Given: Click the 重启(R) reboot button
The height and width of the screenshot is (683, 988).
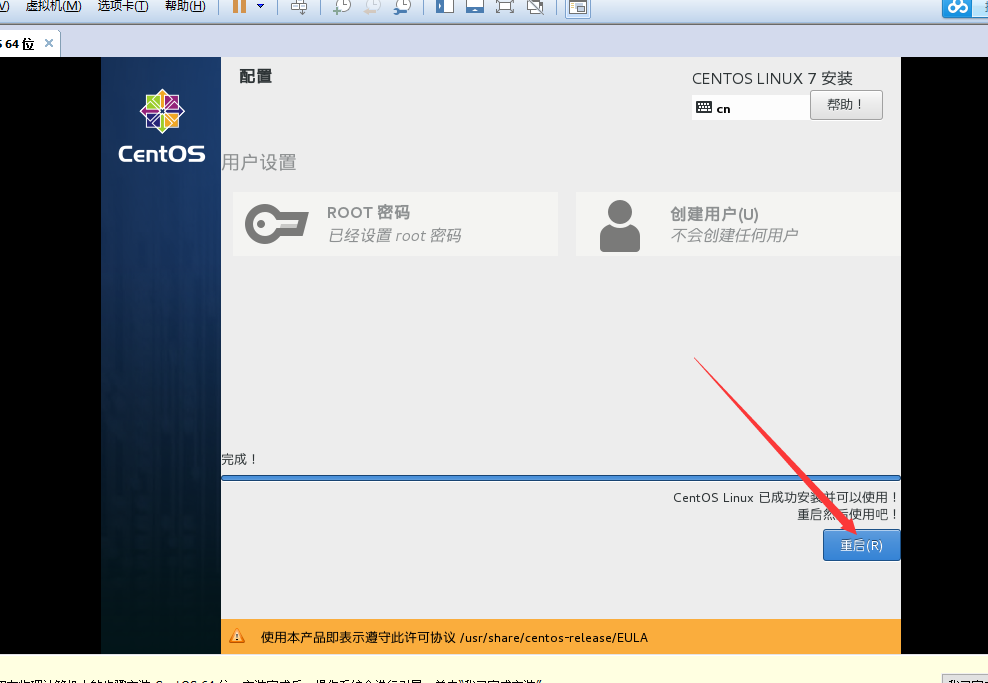Looking at the screenshot, I should click(861, 545).
